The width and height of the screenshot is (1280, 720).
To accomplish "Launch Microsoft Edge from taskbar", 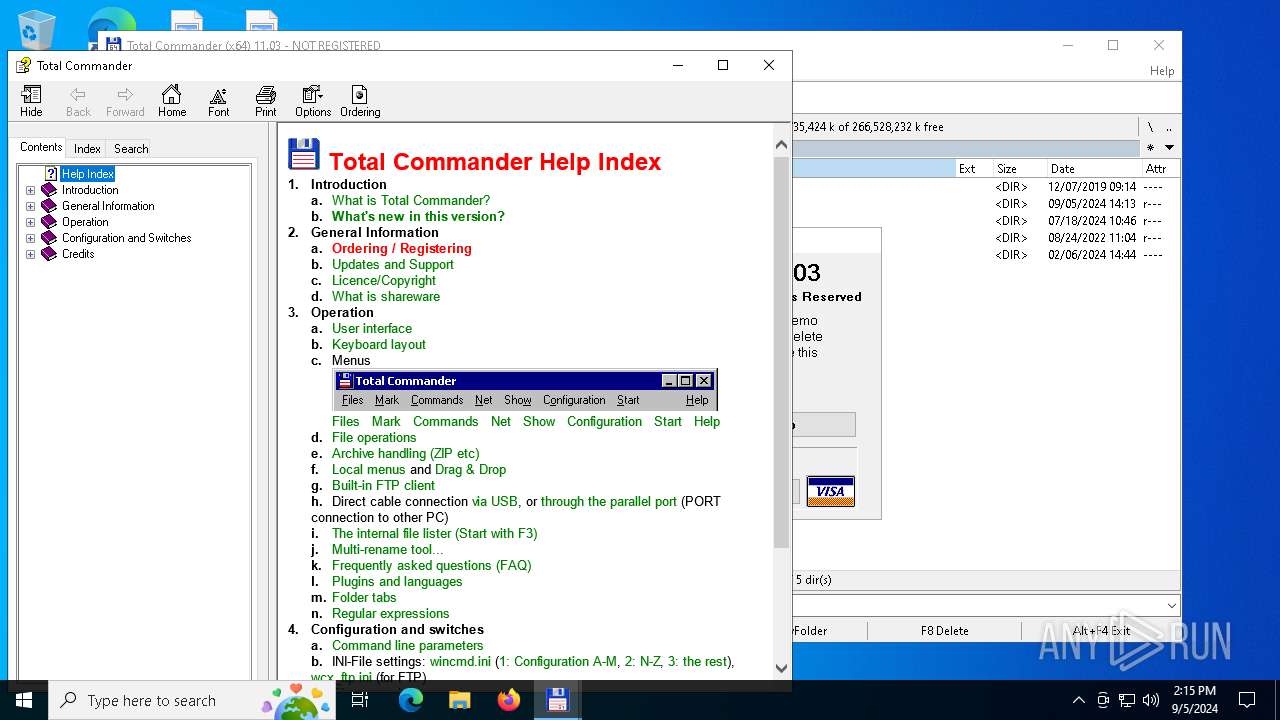I will pos(411,700).
